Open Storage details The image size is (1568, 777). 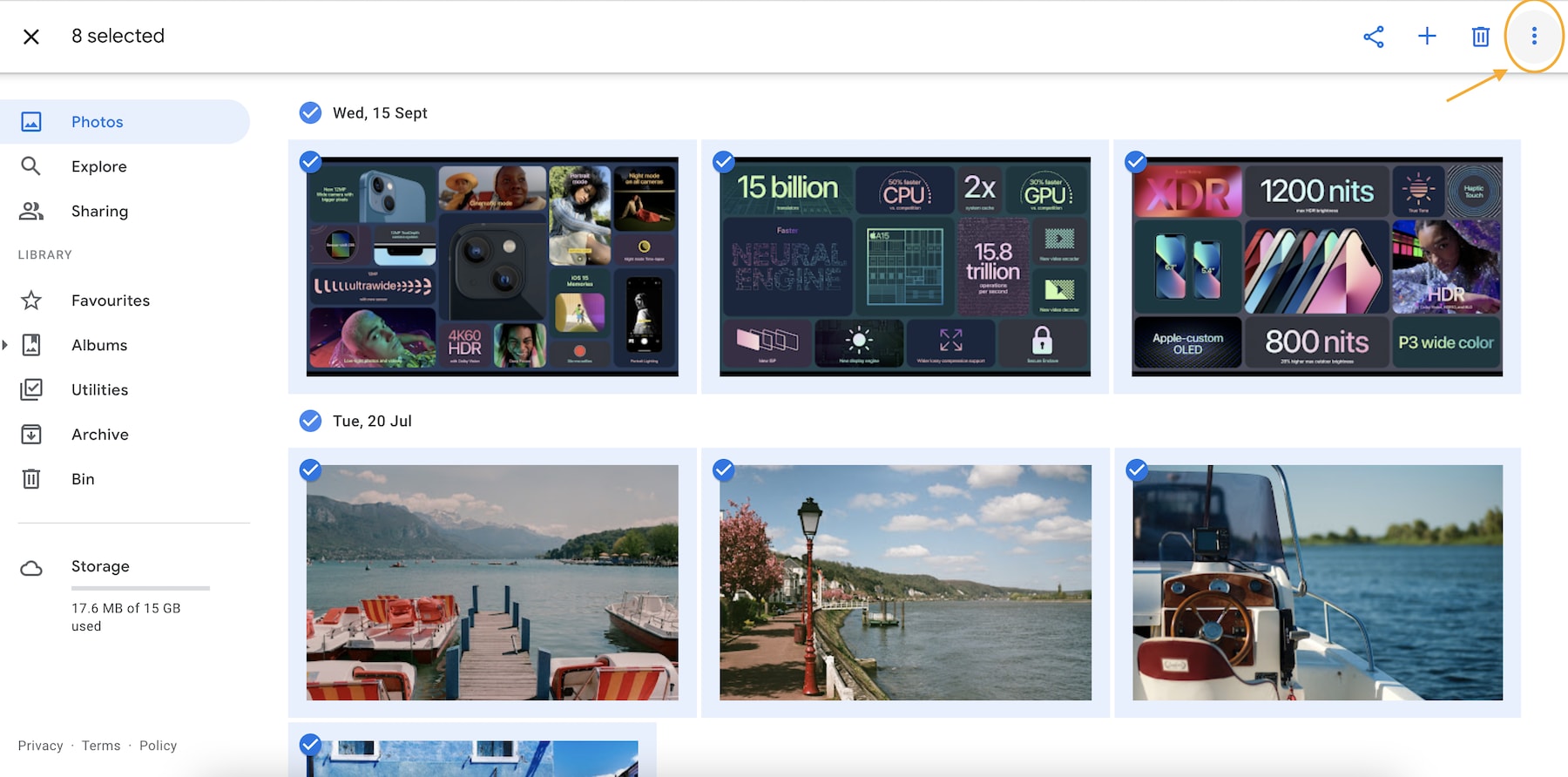[100, 566]
